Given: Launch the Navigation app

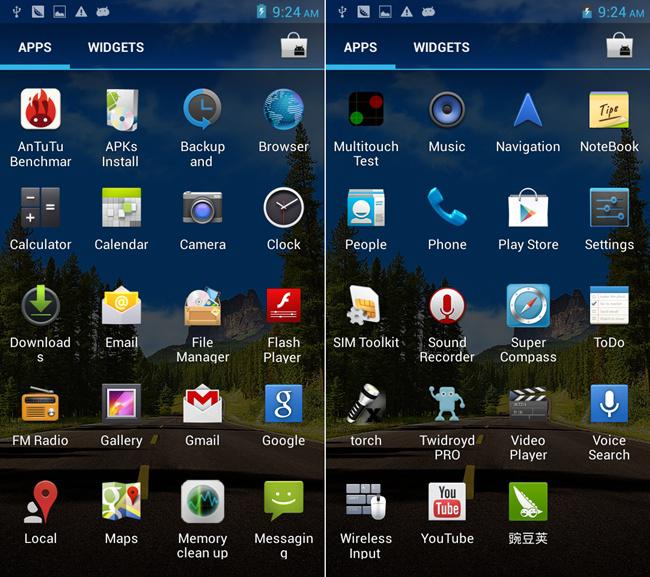Looking at the screenshot, I should click(528, 109).
